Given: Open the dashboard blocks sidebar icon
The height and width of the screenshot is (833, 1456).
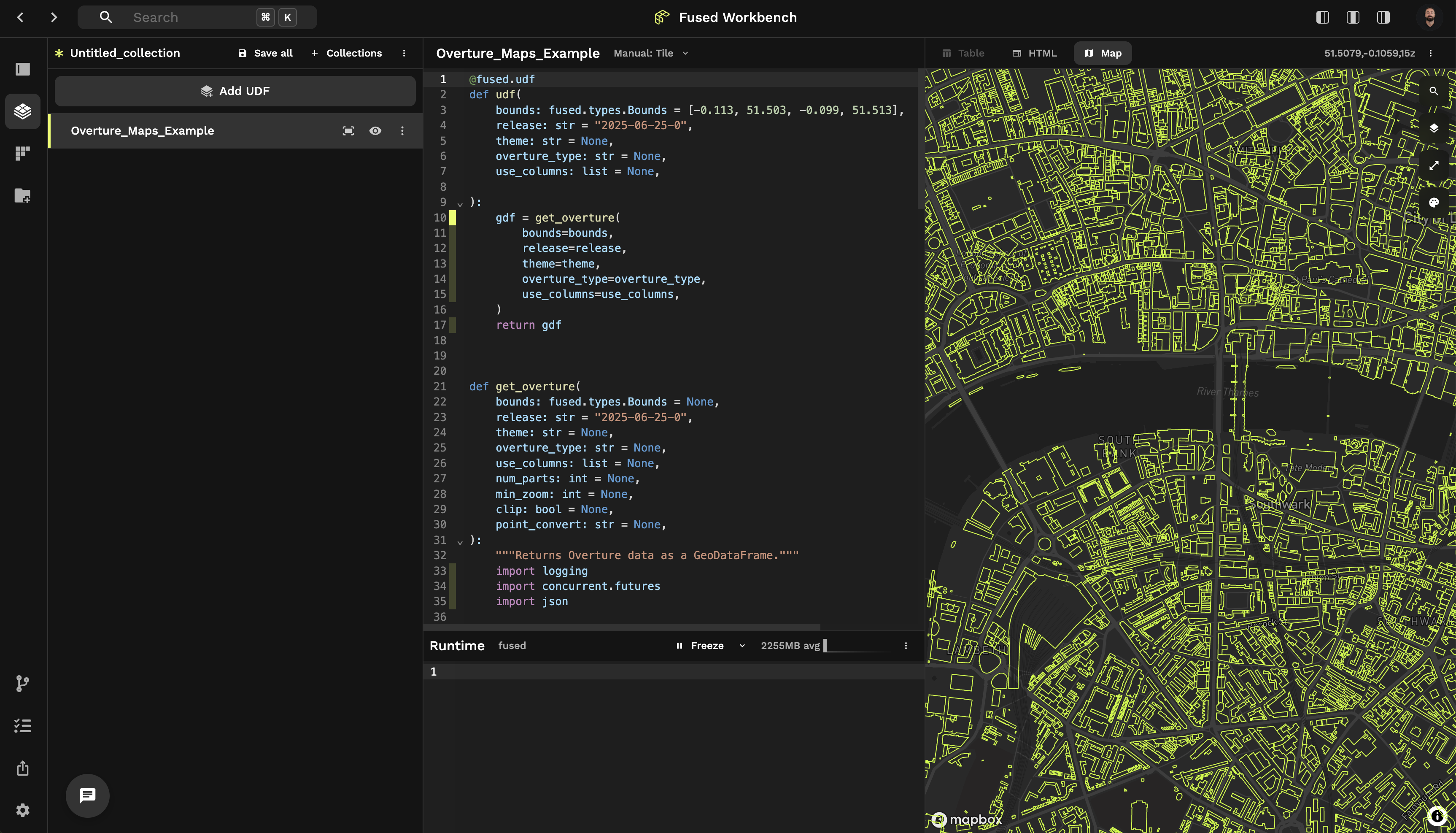Looking at the screenshot, I should click(23, 153).
